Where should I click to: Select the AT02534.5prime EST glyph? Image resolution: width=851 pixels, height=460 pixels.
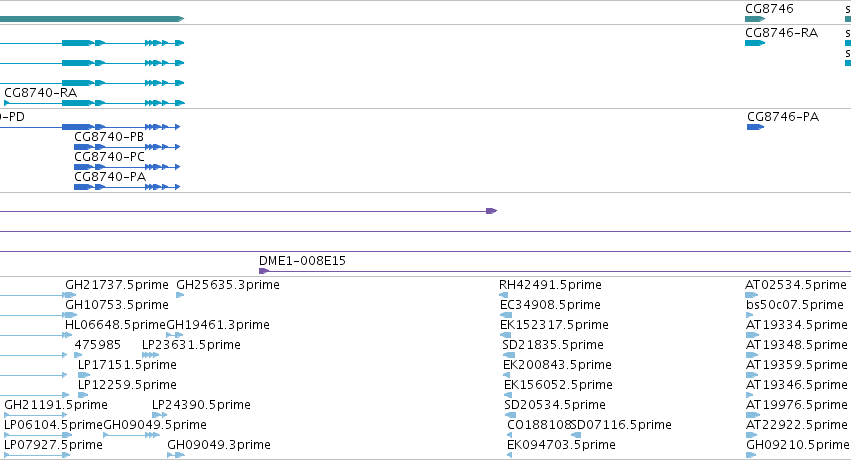point(751,295)
